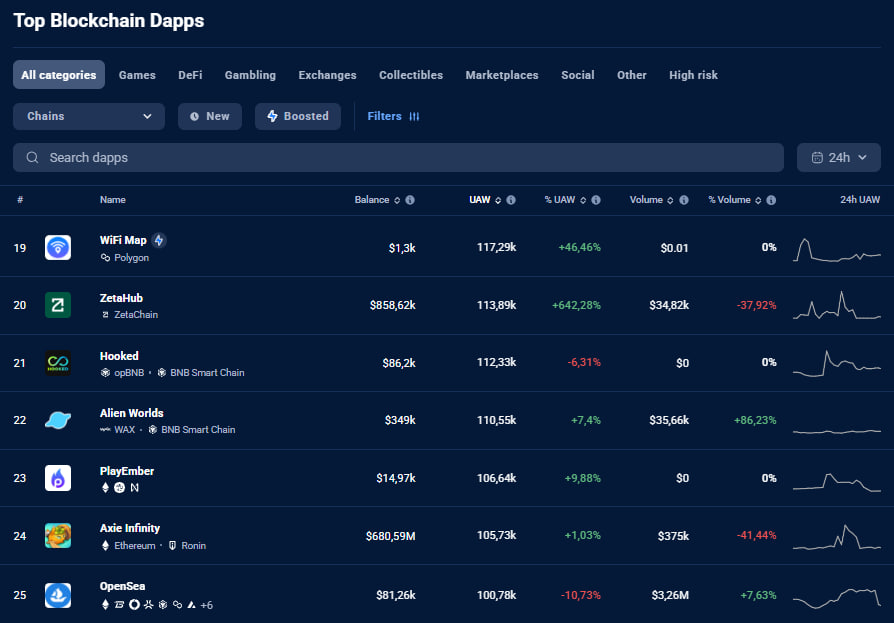894x623 pixels.
Task: Open the Hooked dapp name link
Action: point(119,356)
